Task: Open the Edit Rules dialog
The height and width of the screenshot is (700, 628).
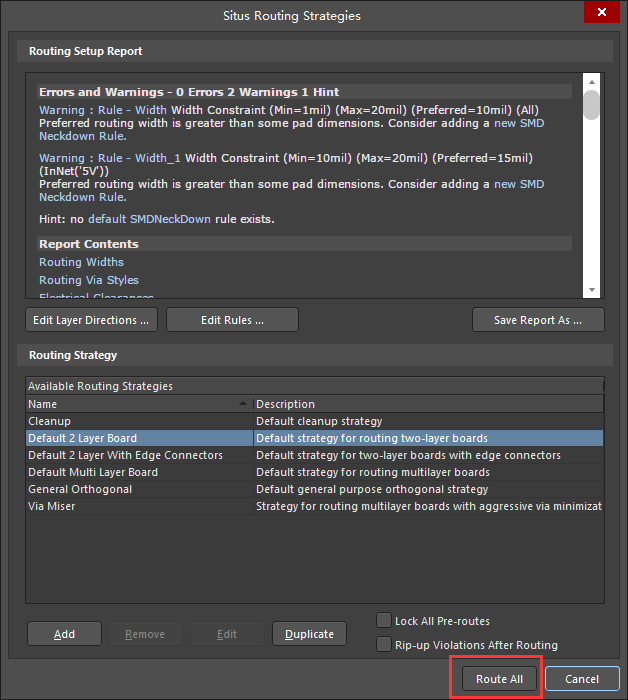Action: tap(232, 320)
